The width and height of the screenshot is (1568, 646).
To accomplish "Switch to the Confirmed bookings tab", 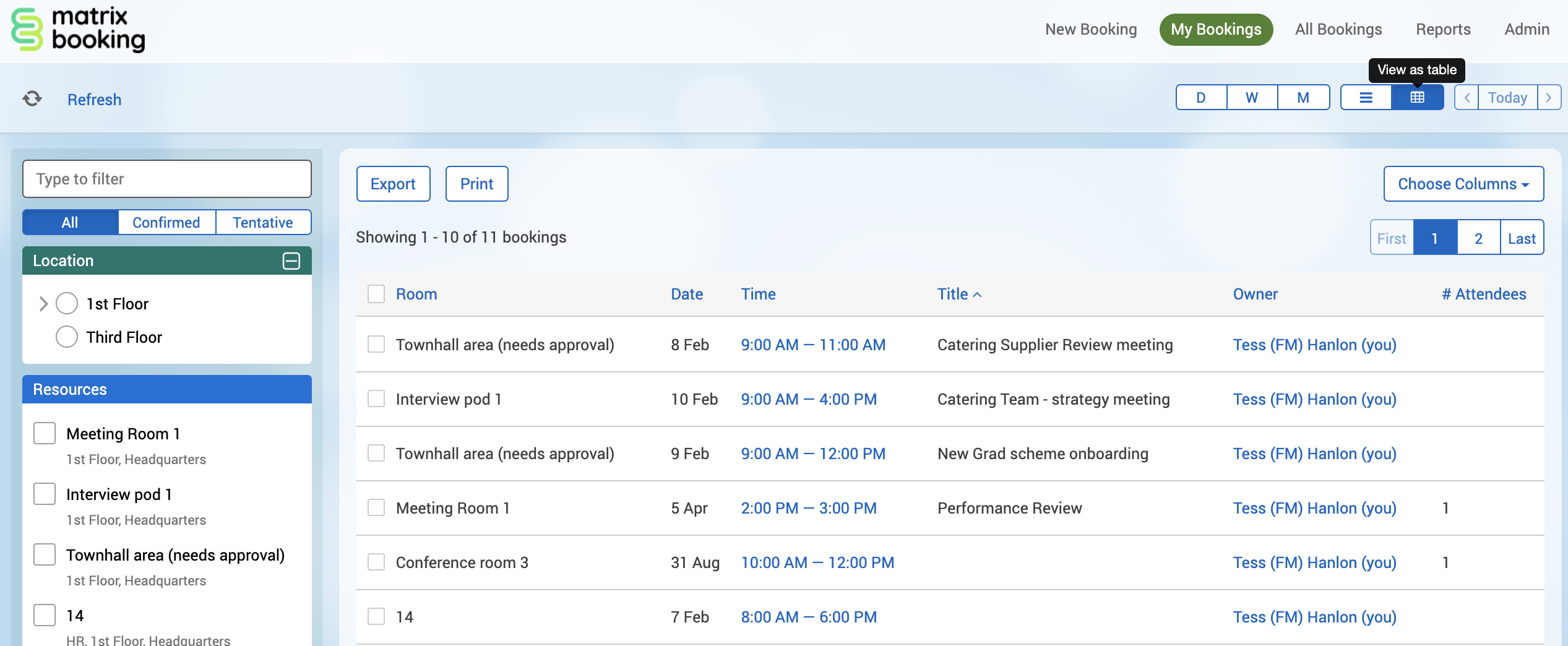I will coord(165,222).
